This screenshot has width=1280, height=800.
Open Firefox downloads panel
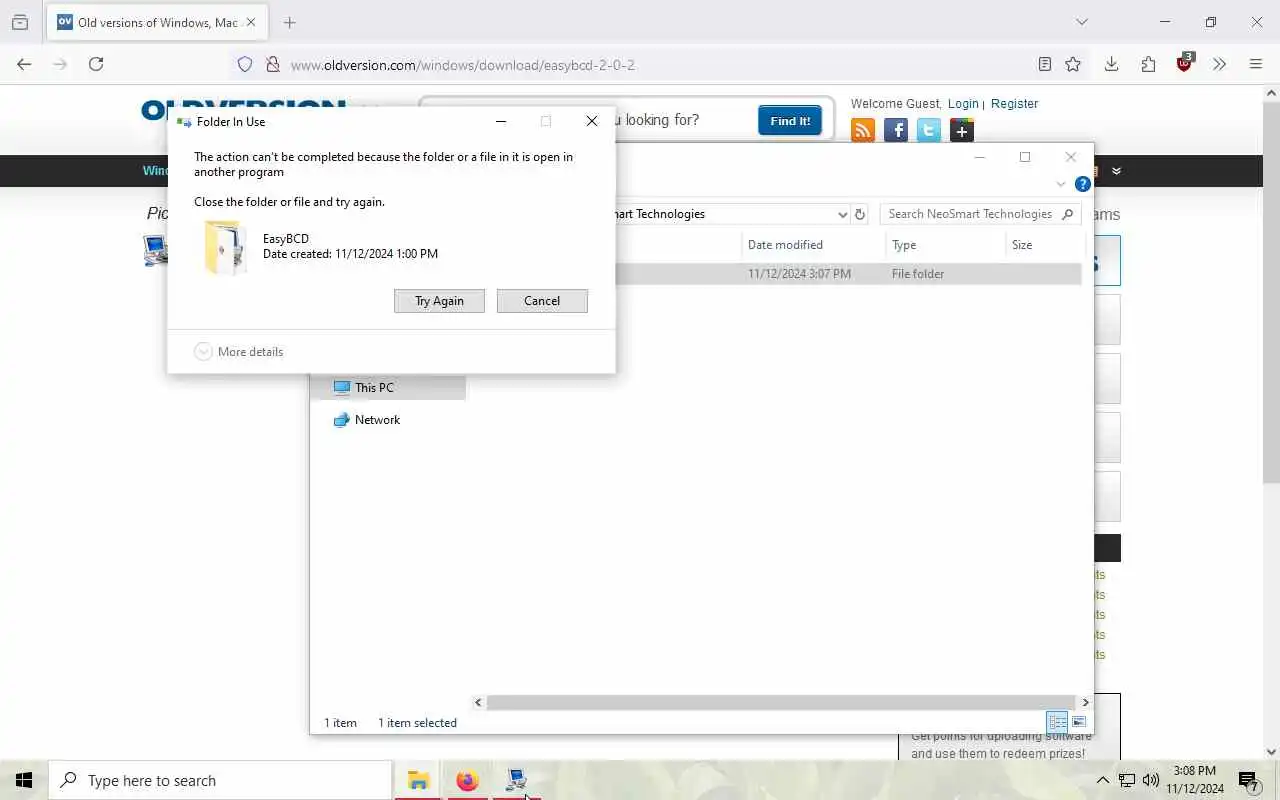coord(1111,64)
